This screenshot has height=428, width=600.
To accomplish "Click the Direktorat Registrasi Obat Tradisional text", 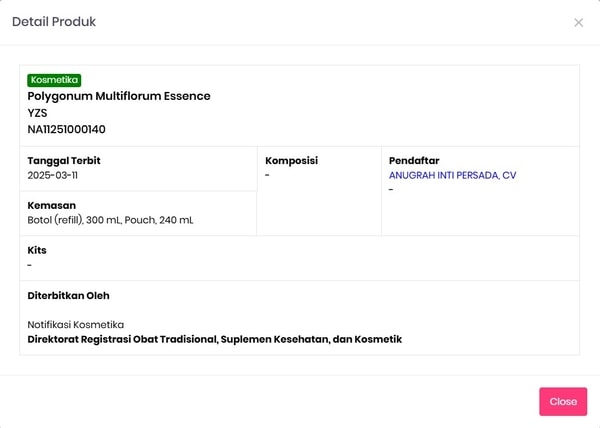I will [214, 339].
